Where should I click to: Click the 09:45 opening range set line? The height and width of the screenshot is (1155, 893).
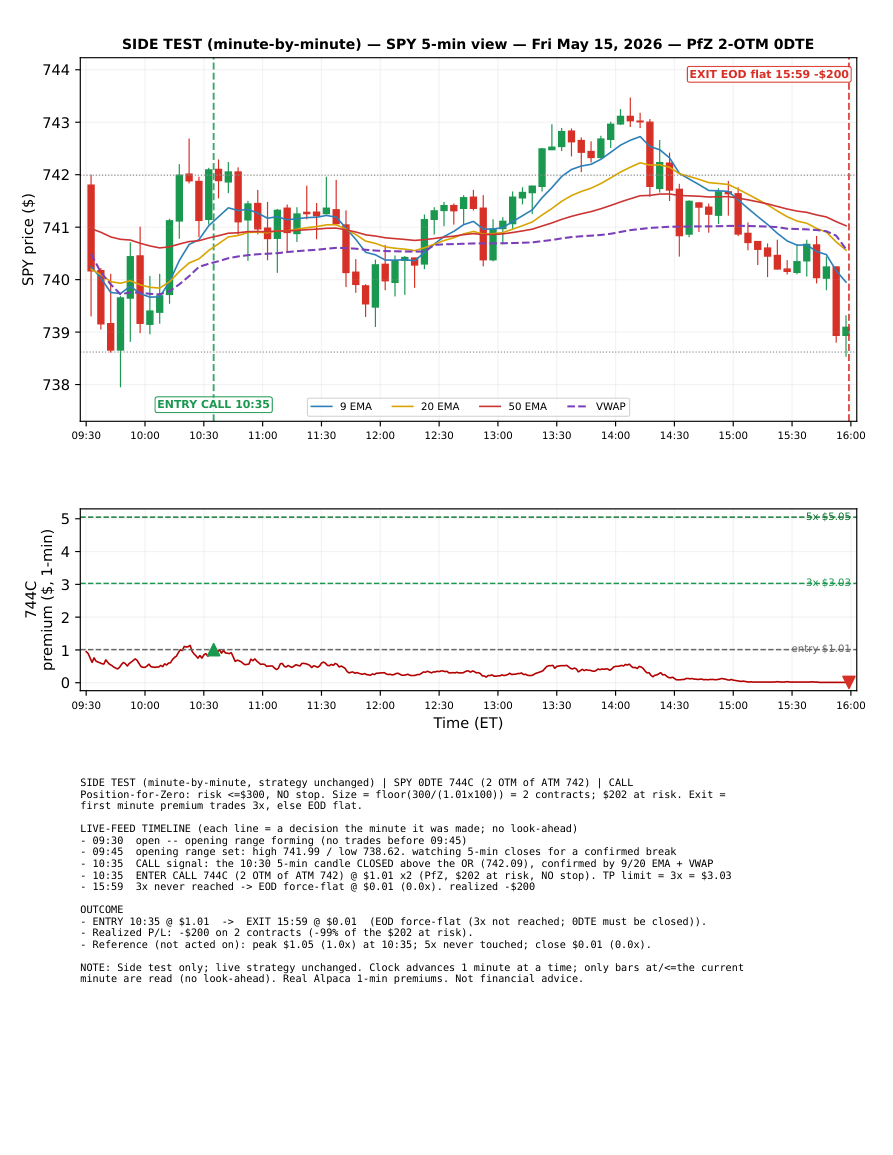click(378, 852)
